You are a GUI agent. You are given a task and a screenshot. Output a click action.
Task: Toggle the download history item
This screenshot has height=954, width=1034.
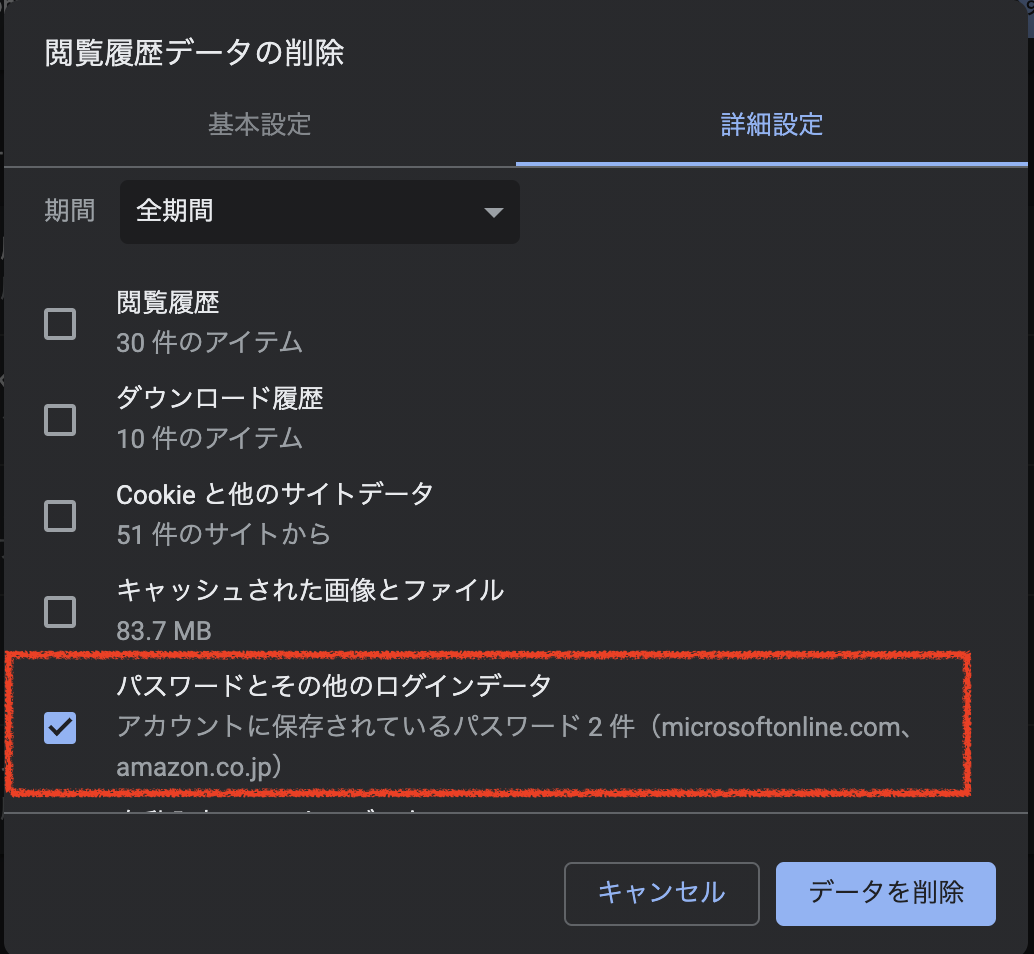tap(60, 420)
